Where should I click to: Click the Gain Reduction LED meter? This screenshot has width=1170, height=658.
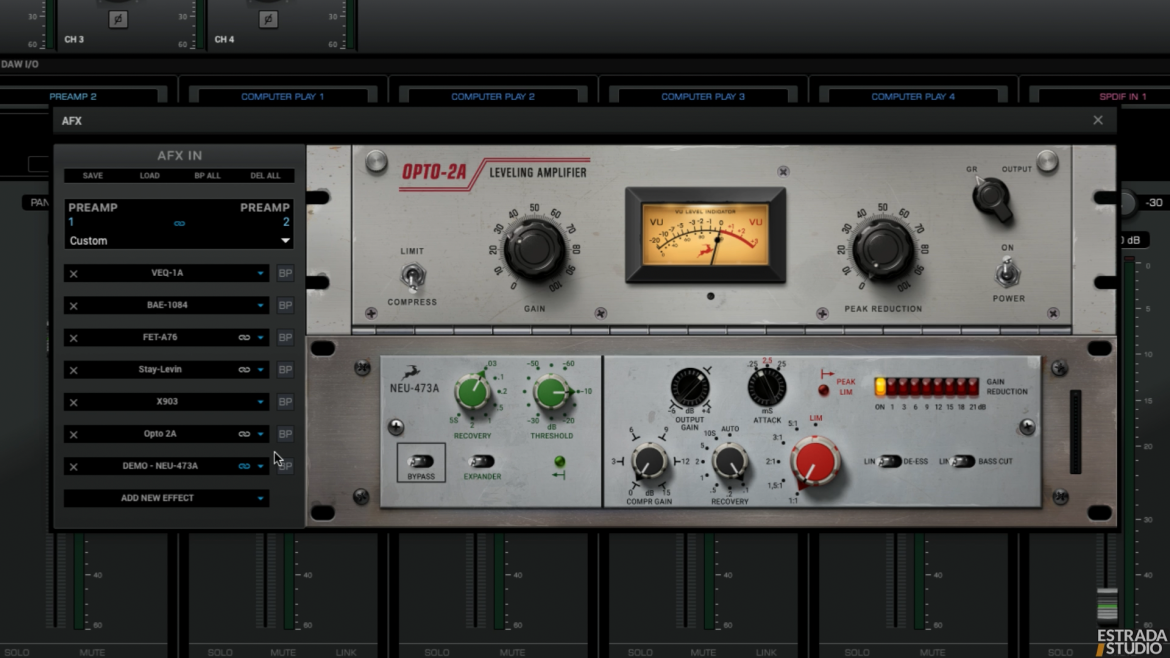click(926, 386)
